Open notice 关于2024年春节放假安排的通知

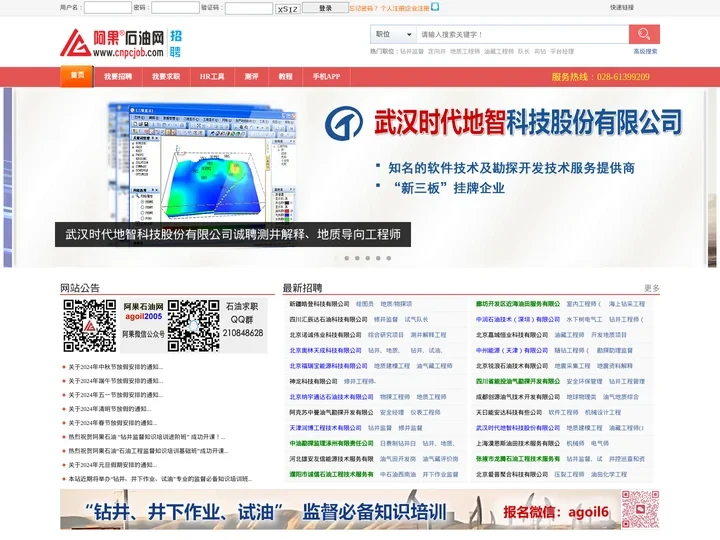[113, 423]
